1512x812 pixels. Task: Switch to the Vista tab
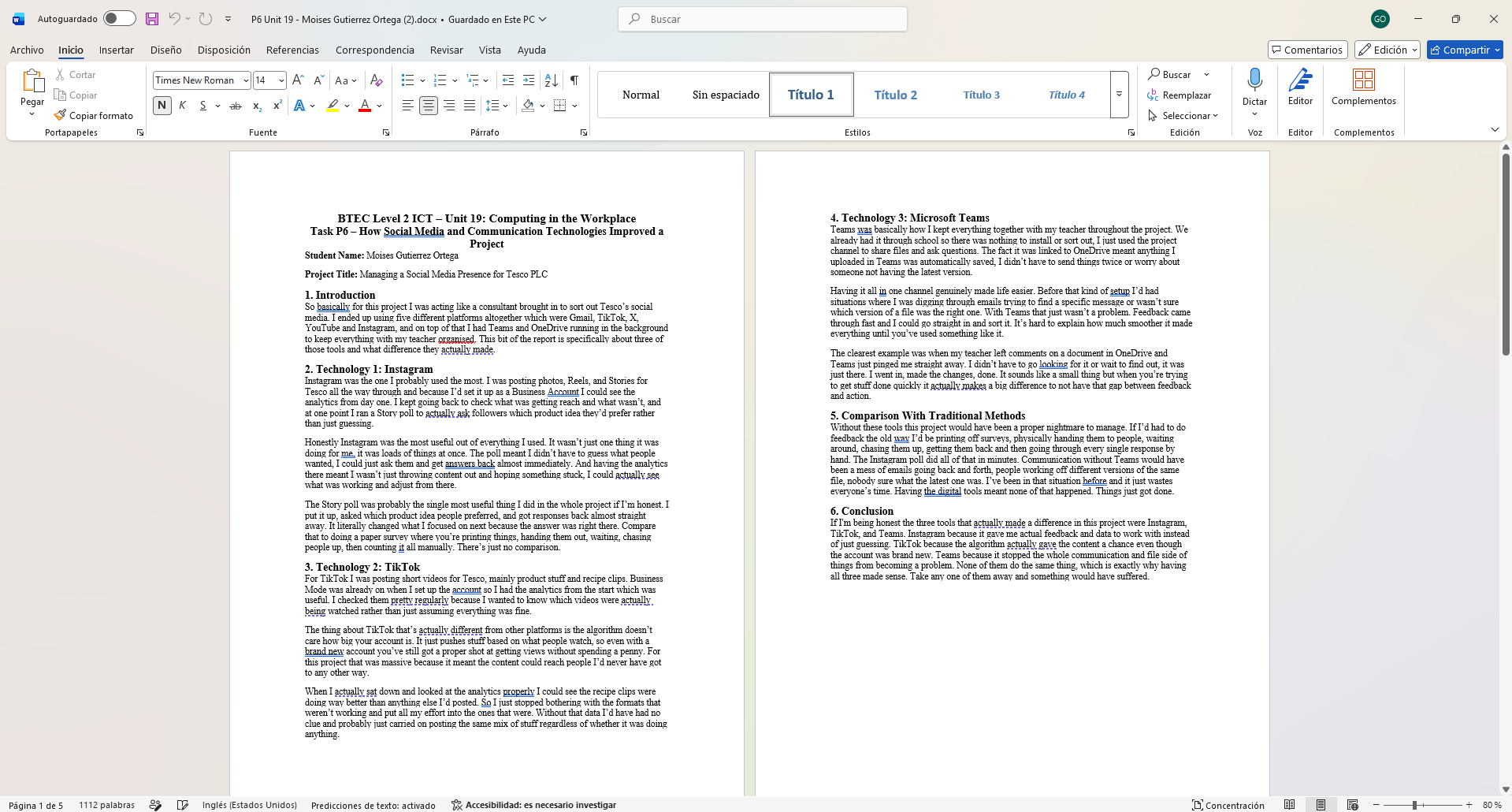(x=490, y=50)
